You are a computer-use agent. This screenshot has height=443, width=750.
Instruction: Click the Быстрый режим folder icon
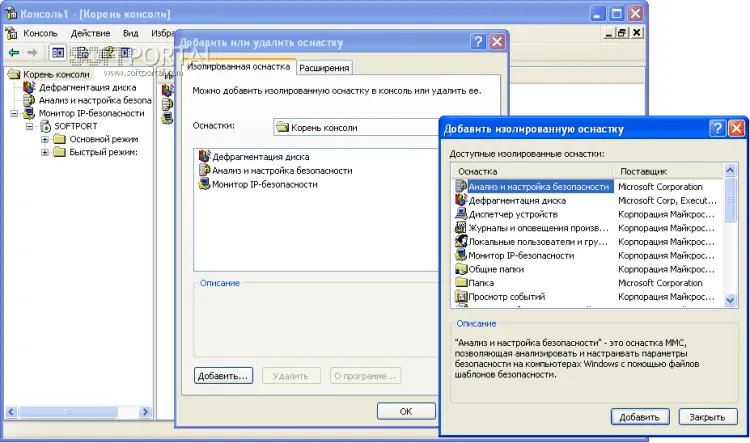pyautogui.click(x=59, y=152)
